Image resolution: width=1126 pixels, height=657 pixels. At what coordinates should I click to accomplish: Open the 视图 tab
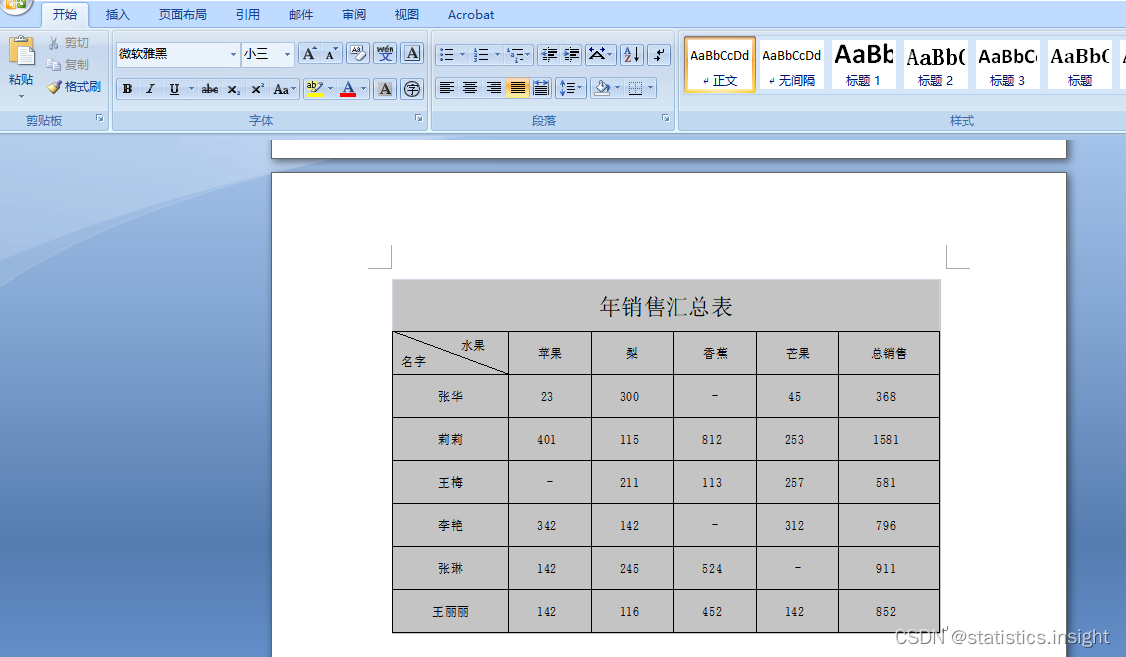(x=406, y=14)
